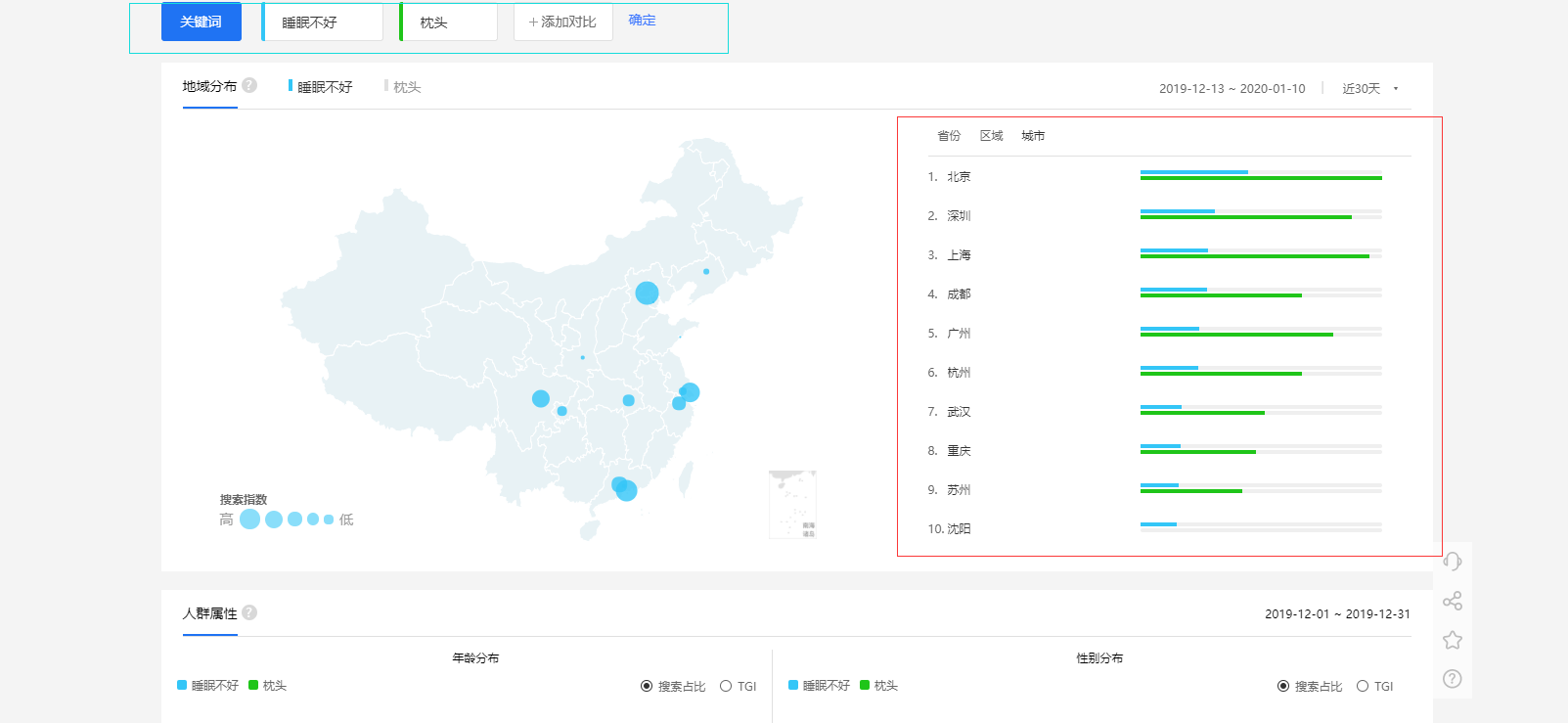Screen dimensions: 1568x723
Task: Toggle 睡眠不好 legend under 性别分布
Action: [x=819, y=686]
